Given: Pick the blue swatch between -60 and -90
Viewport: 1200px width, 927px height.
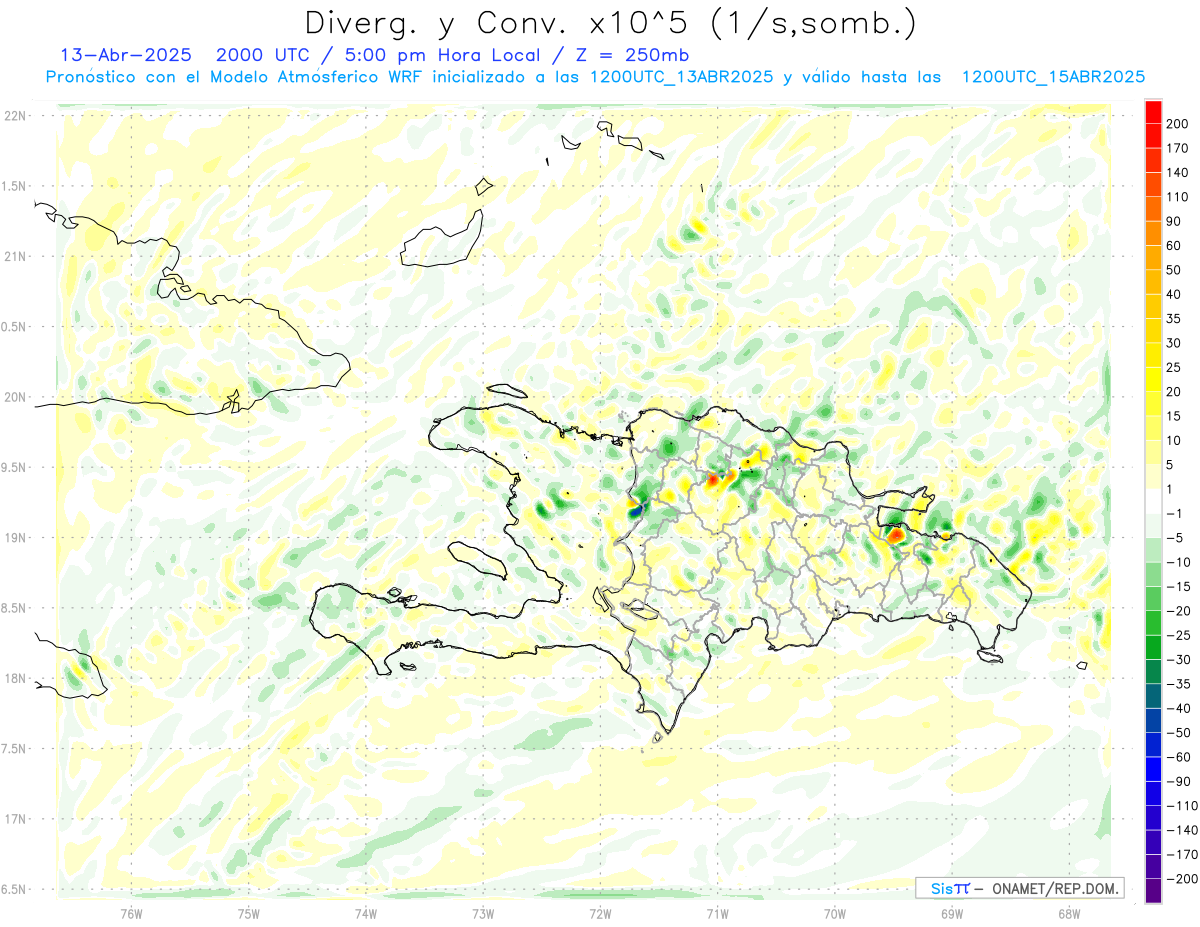Looking at the screenshot, I should click(x=1153, y=769).
